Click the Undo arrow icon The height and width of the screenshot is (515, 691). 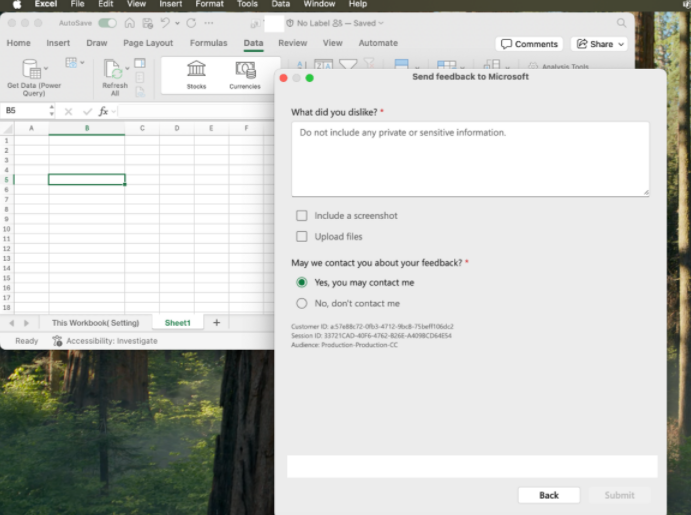tap(165, 23)
